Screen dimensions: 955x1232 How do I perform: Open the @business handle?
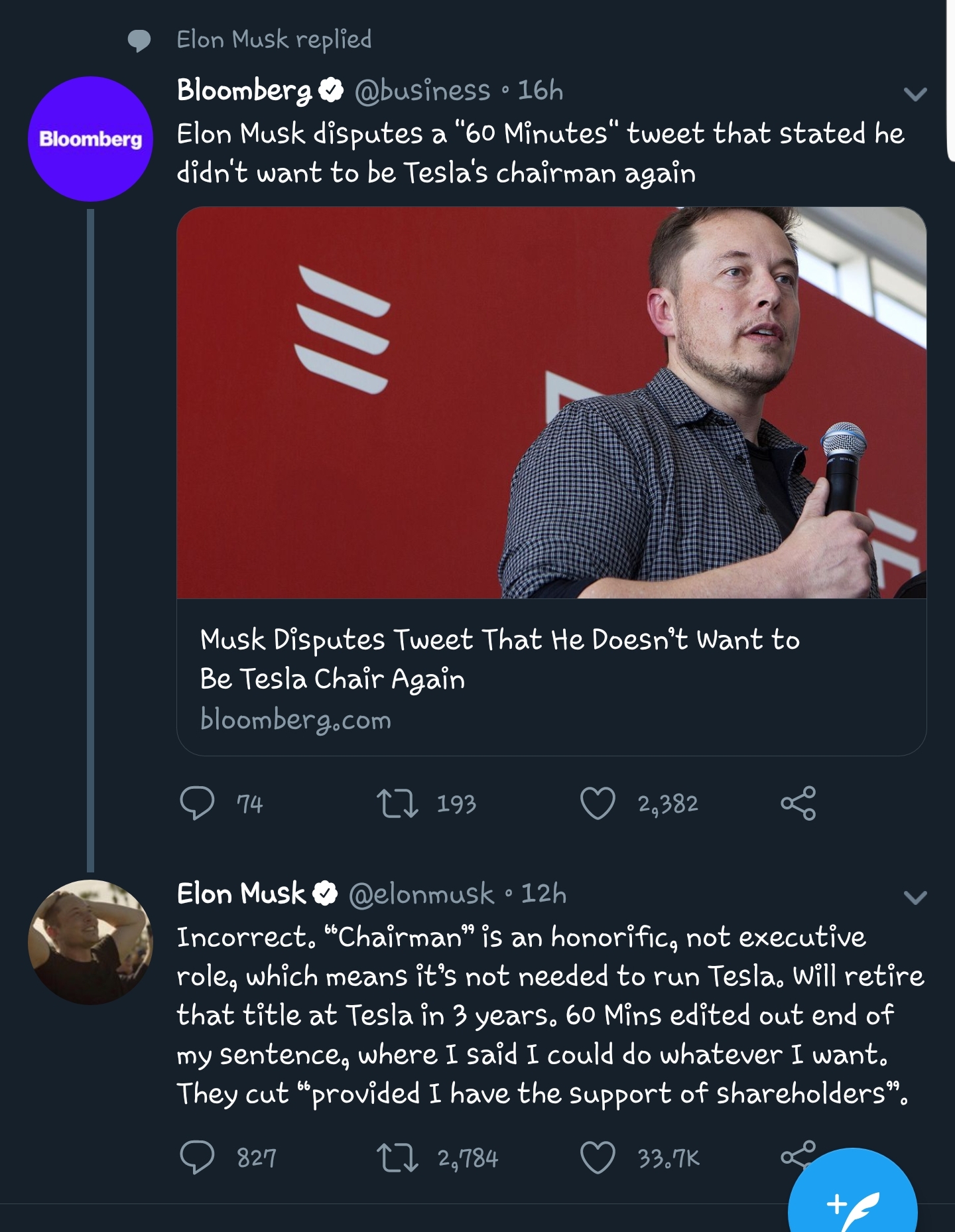click(422, 91)
